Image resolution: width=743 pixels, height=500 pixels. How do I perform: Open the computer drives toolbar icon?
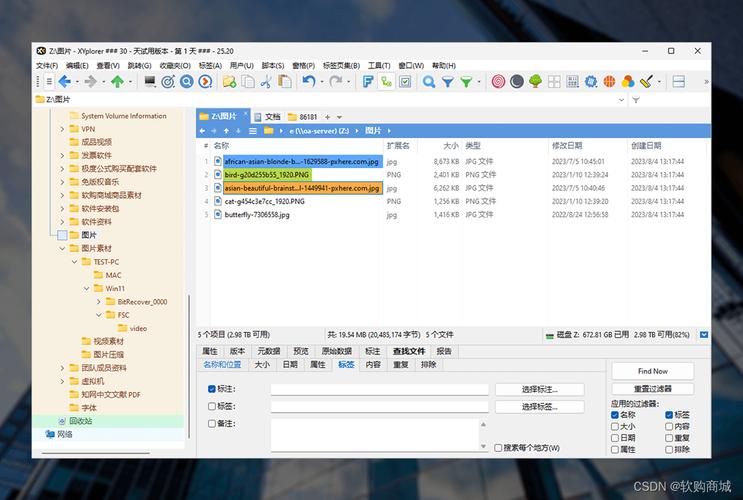(150, 82)
